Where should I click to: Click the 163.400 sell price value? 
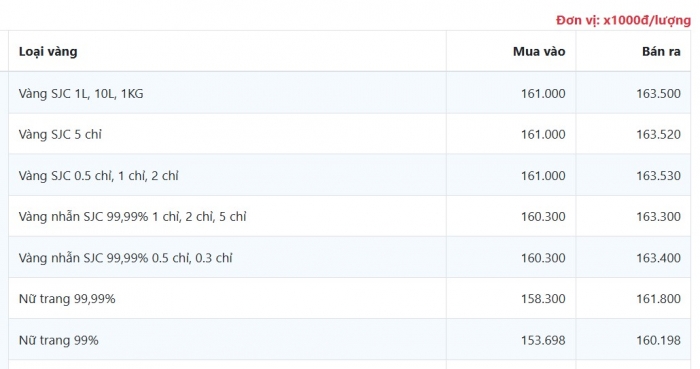point(658,258)
